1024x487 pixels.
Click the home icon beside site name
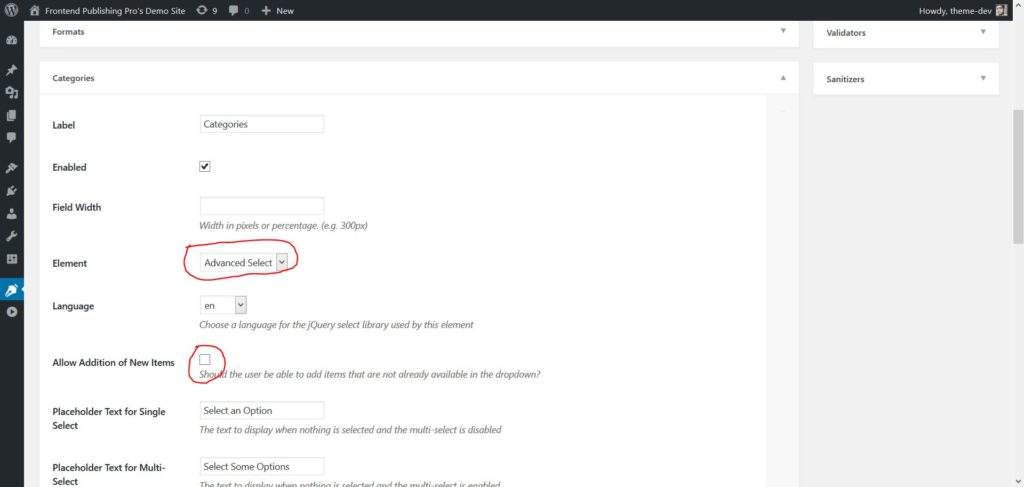(35, 10)
